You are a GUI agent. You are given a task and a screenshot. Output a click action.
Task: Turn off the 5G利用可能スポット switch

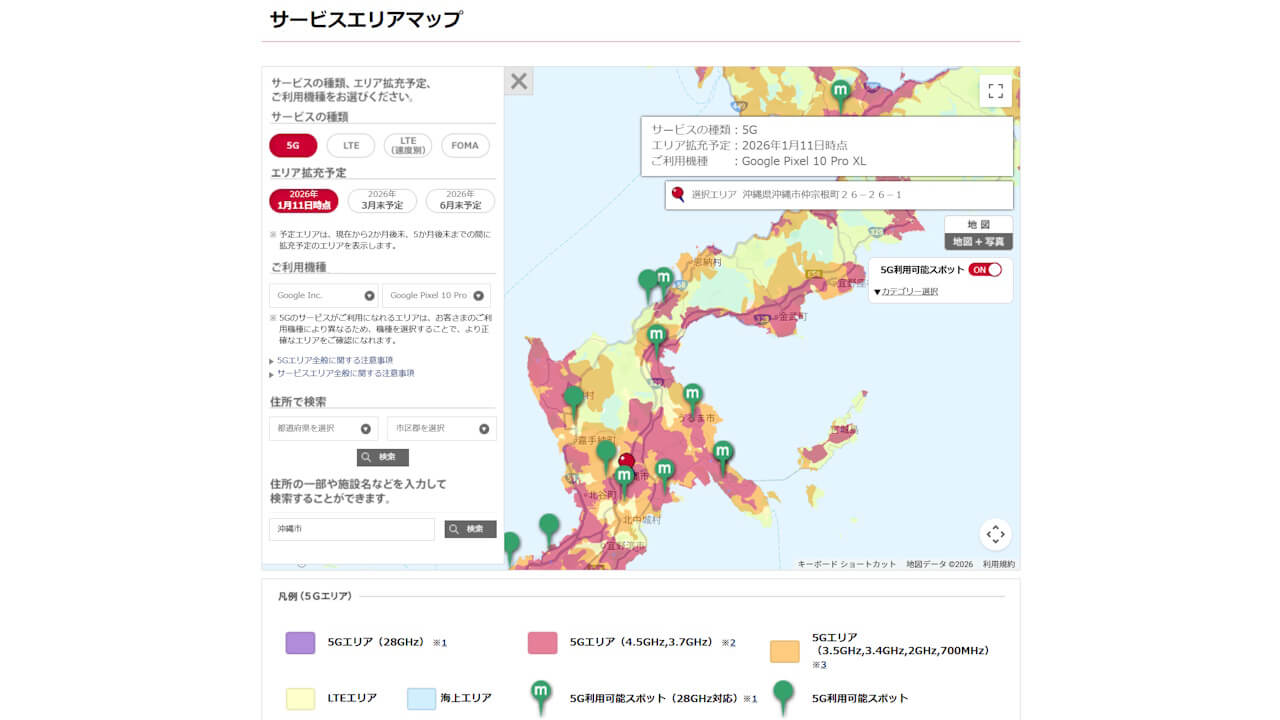(x=983, y=269)
